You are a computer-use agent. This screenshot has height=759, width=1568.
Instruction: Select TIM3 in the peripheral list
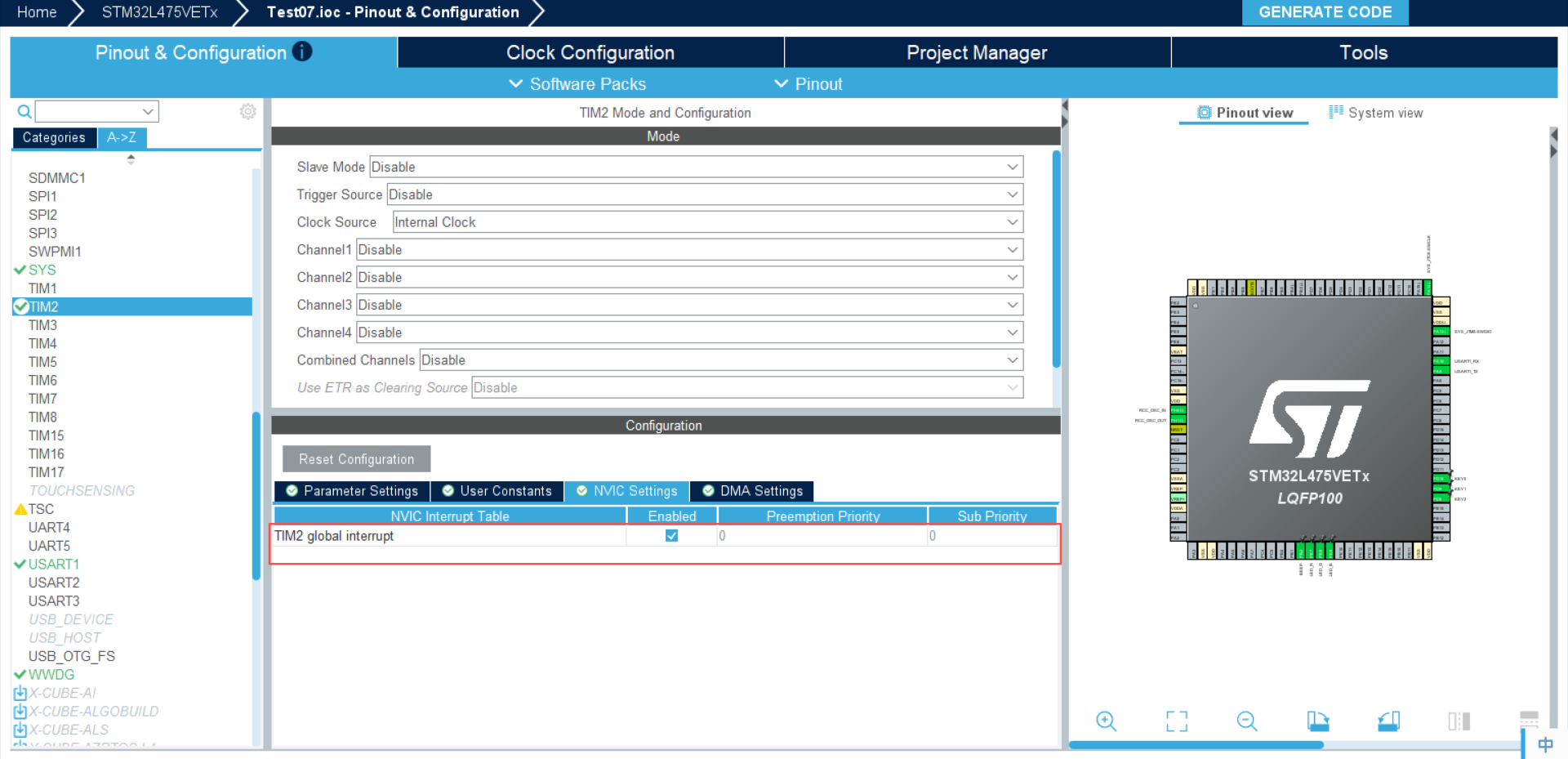[x=42, y=325]
